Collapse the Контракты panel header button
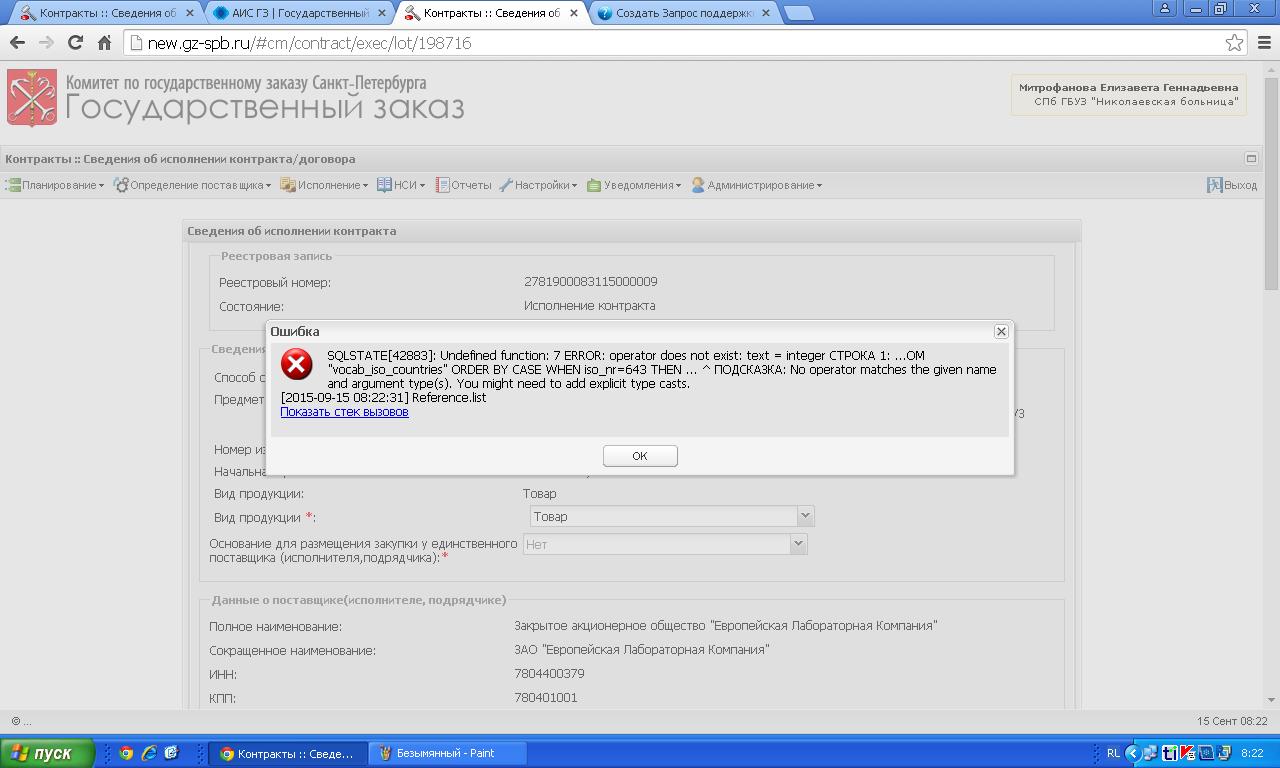 pyautogui.click(x=1251, y=158)
